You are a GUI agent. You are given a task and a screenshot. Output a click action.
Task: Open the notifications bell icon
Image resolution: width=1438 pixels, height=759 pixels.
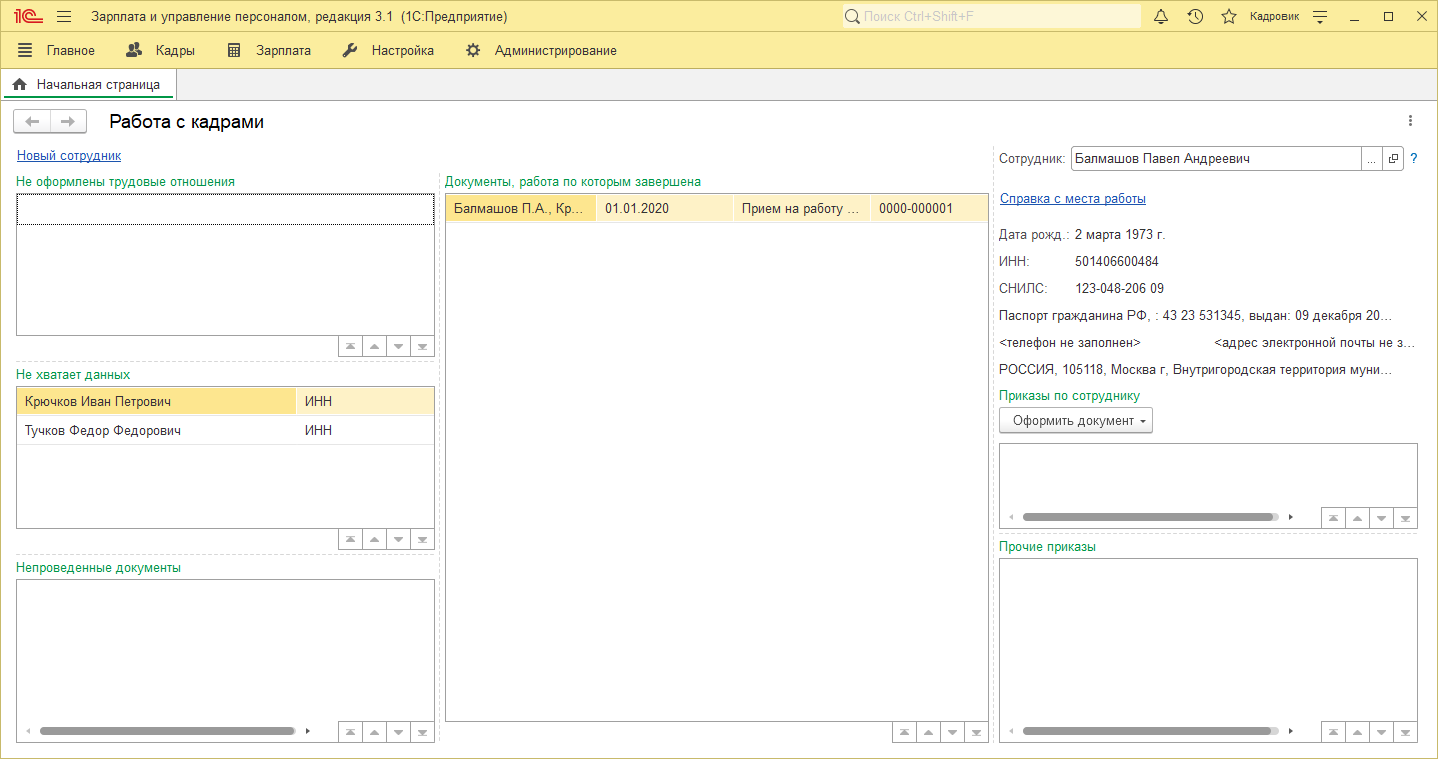point(1161,17)
